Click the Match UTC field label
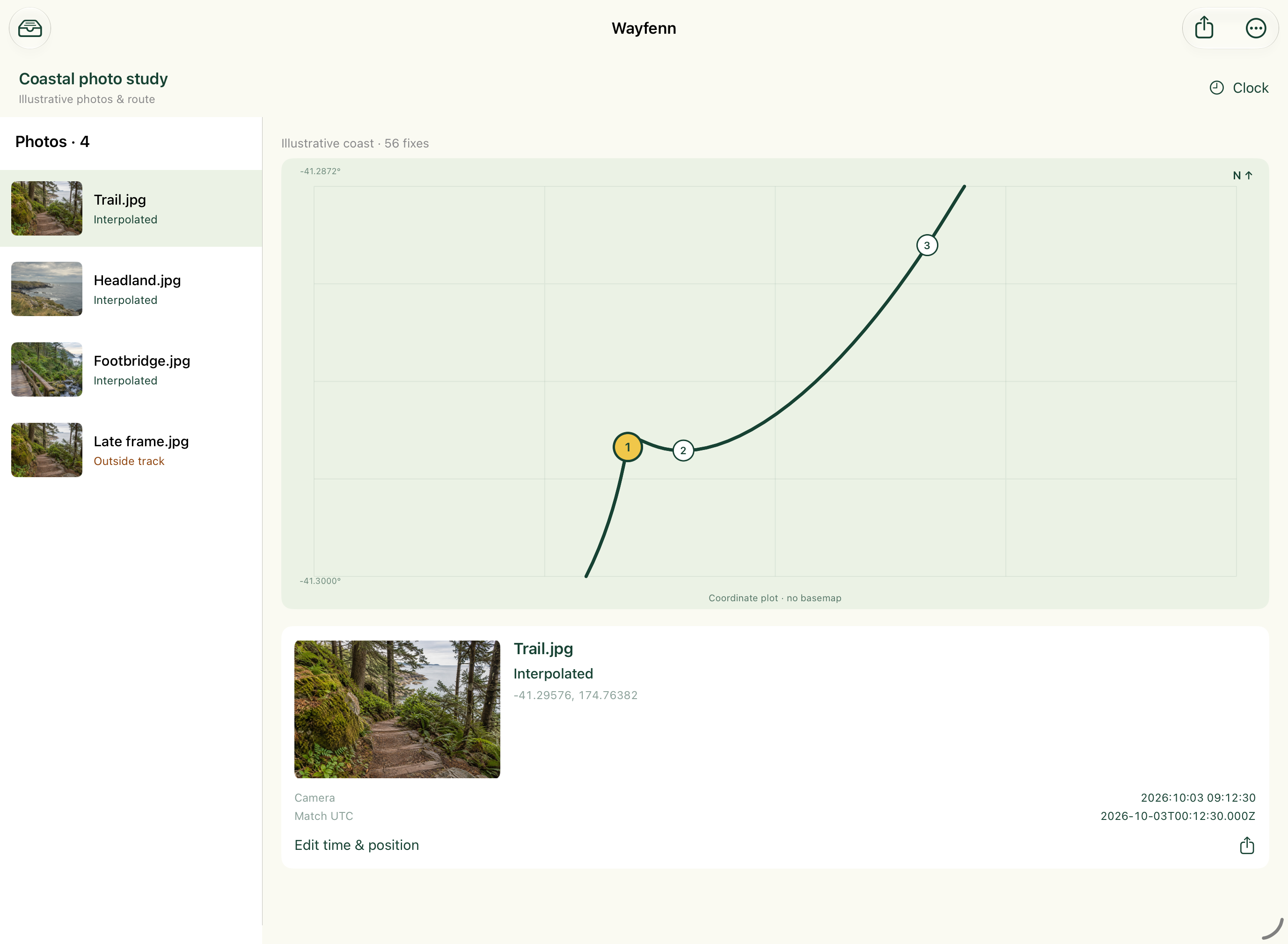The image size is (1288, 944). click(x=323, y=816)
